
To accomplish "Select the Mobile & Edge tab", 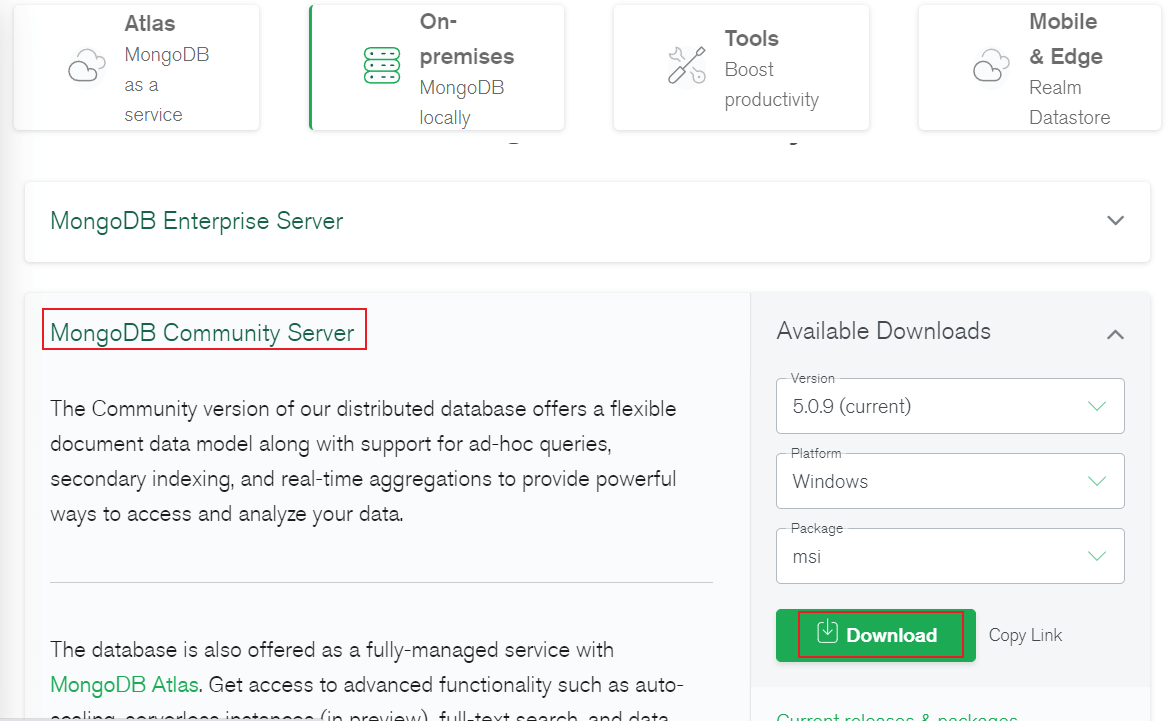I will 1040,67.
